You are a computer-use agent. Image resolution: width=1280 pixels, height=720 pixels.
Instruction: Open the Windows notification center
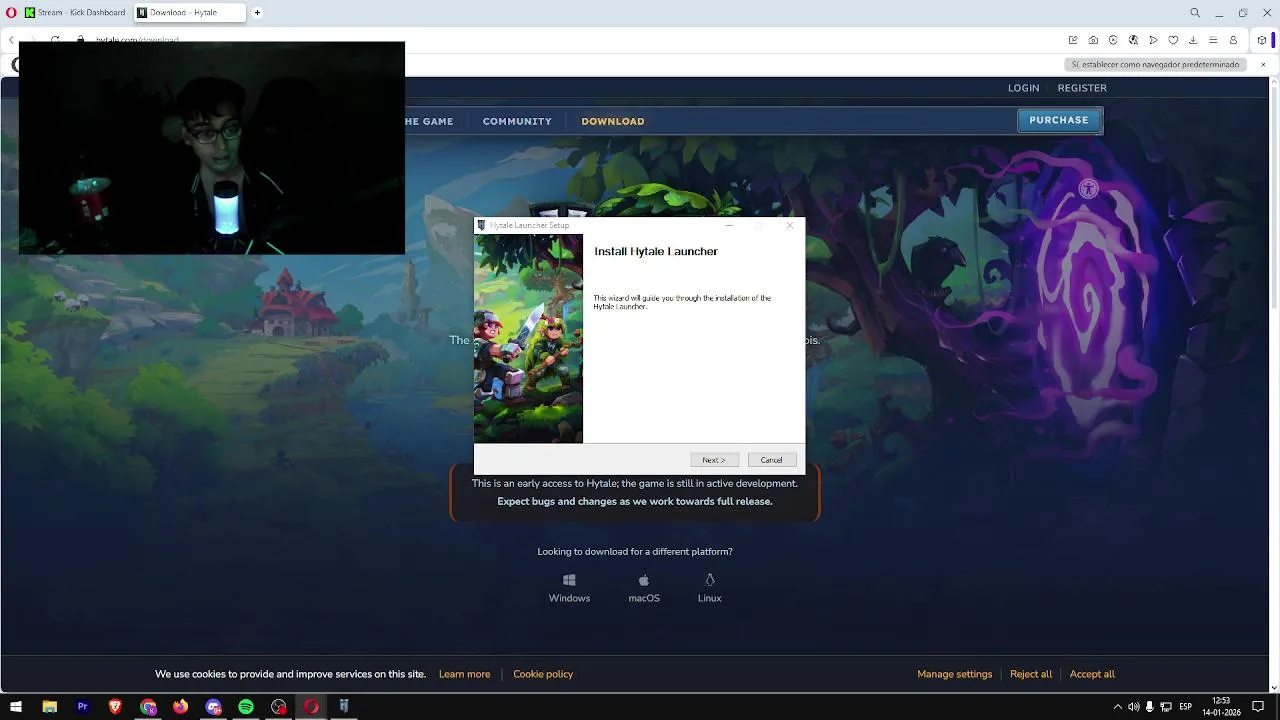tap(1259, 707)
